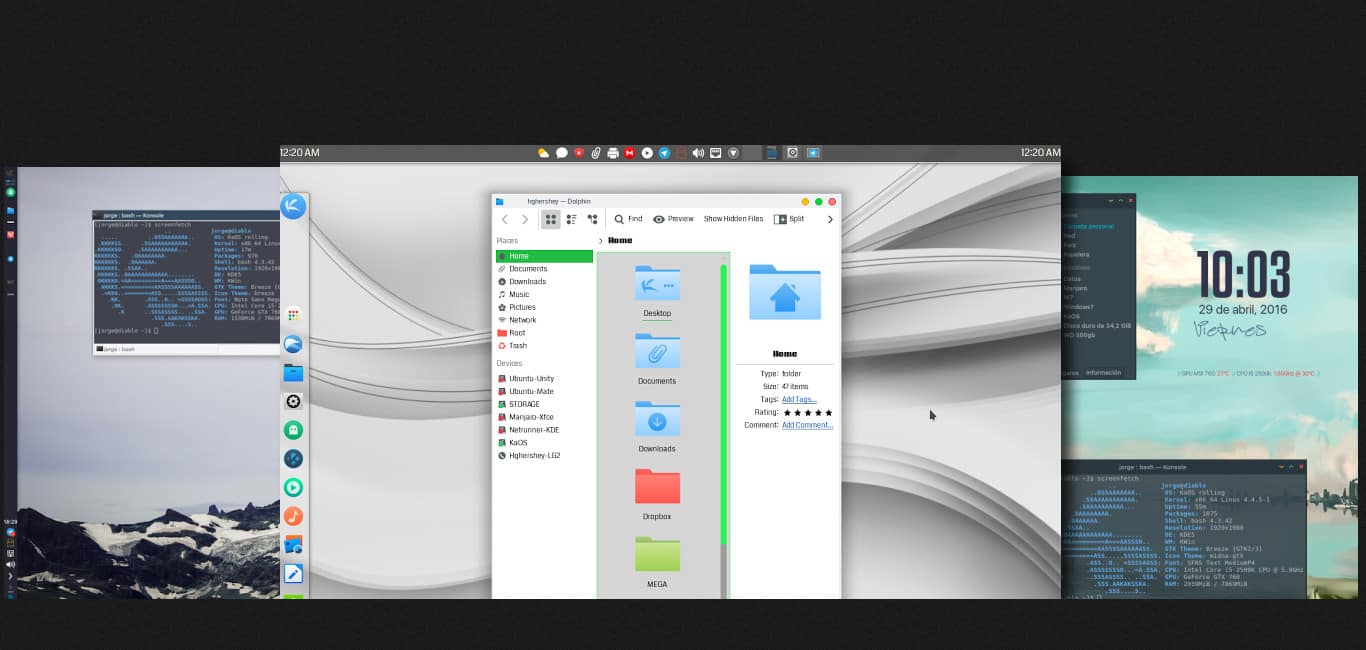Go back using Dolphin's back arrow

pyautogui.click(x=505, y=219)
